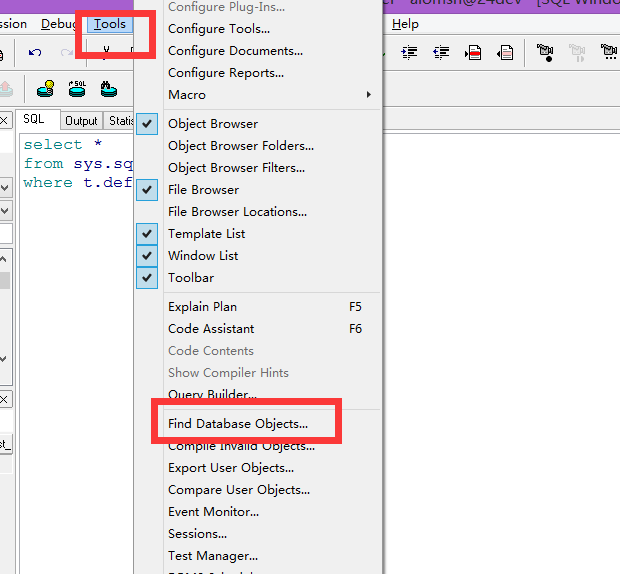Click the SQL editor text area
Screen dimensions: 620x574
point(77,352)
